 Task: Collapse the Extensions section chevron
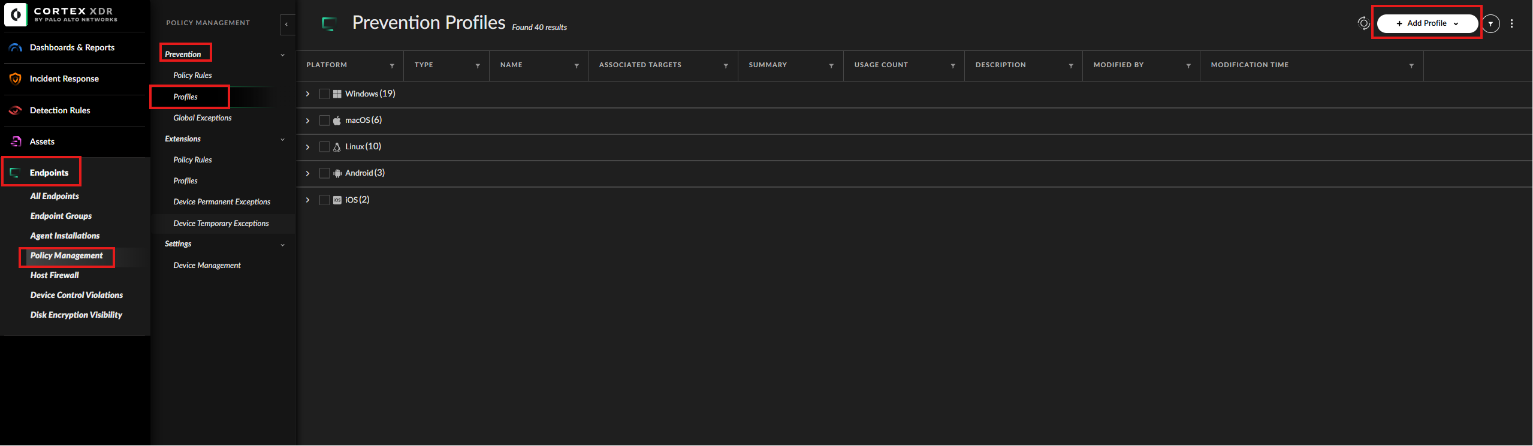click(282, 139)
